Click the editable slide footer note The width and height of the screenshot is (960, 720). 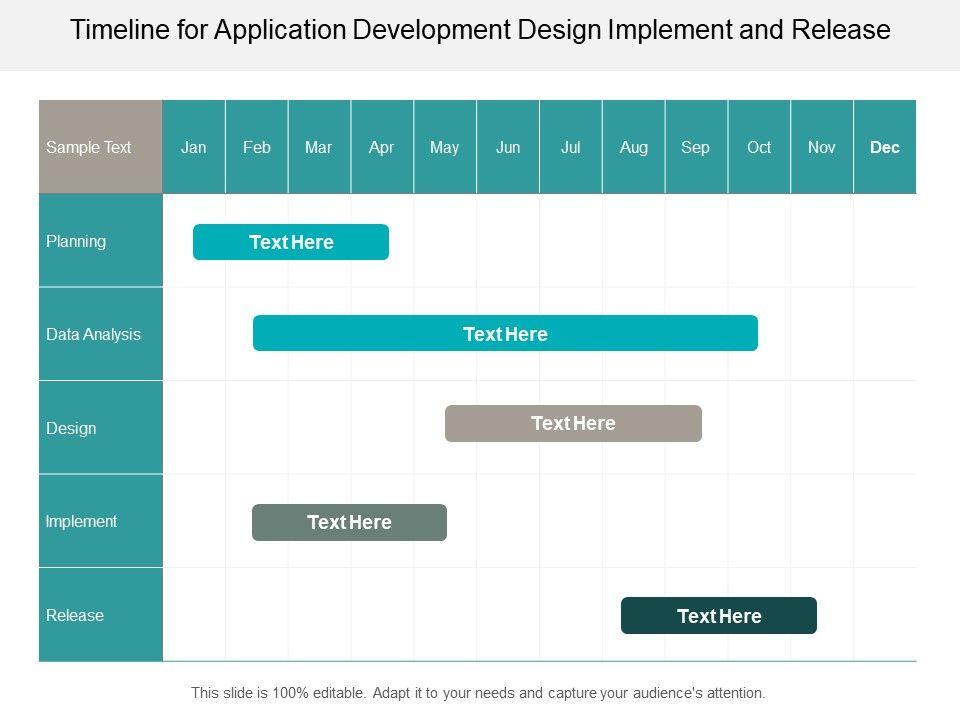(478, 692)
